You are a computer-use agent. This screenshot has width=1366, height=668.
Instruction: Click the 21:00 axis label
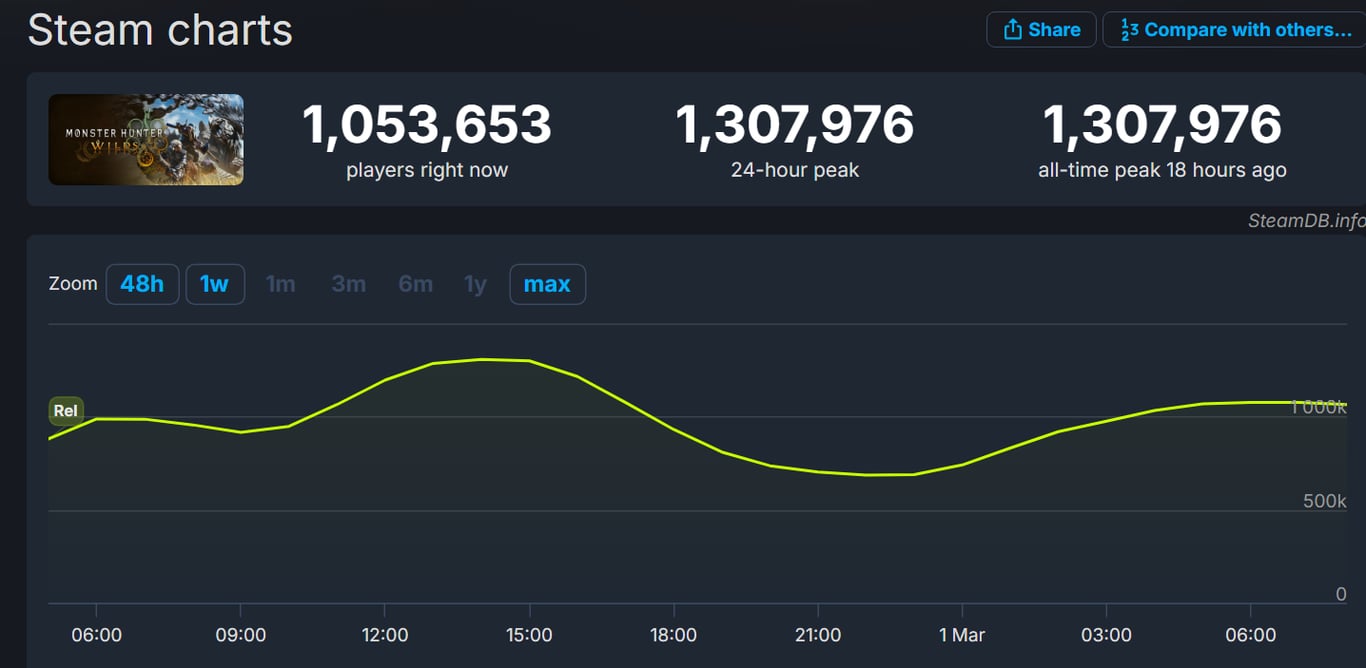[818, 635]
